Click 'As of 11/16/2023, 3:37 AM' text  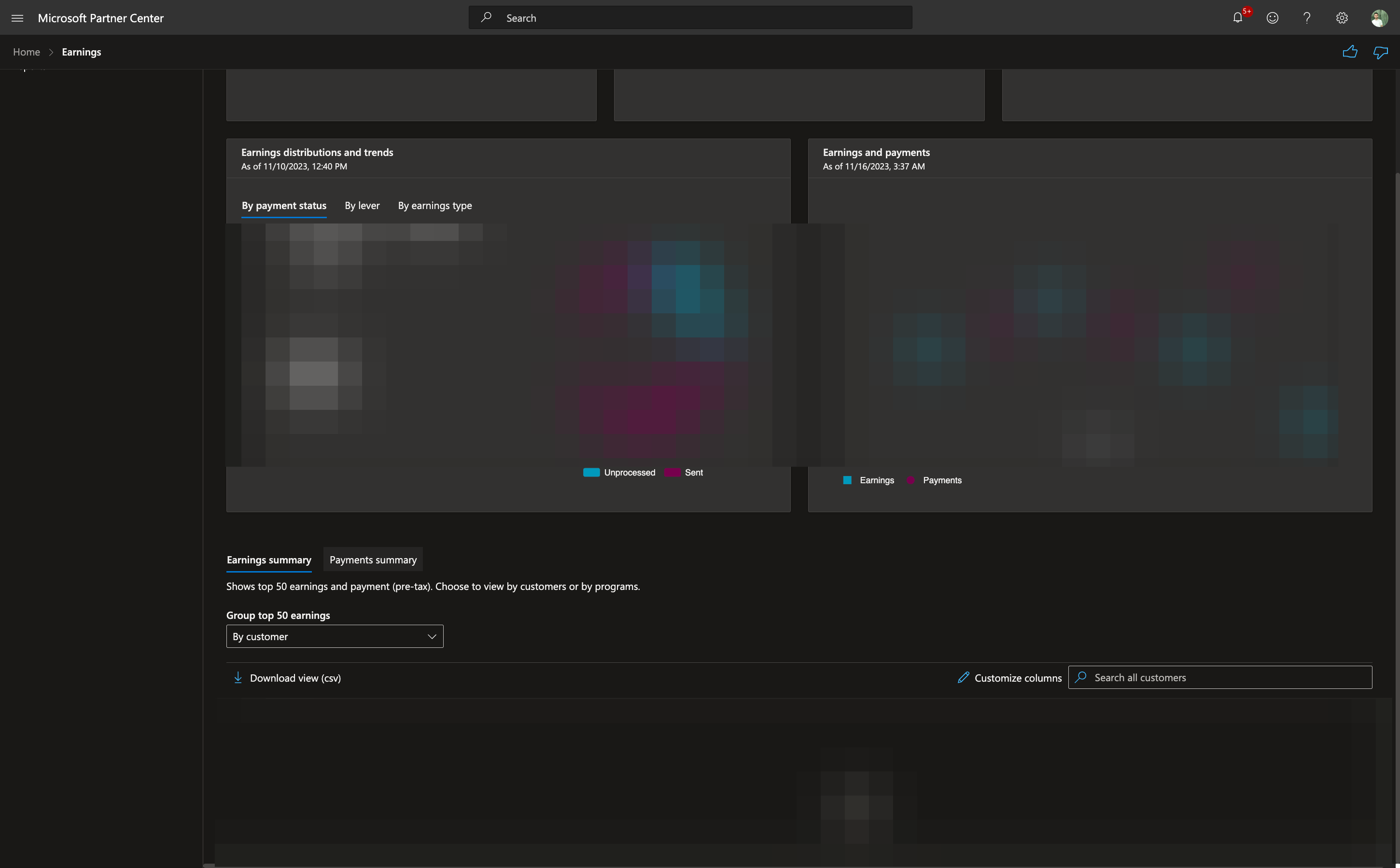(x=874, y=167)
